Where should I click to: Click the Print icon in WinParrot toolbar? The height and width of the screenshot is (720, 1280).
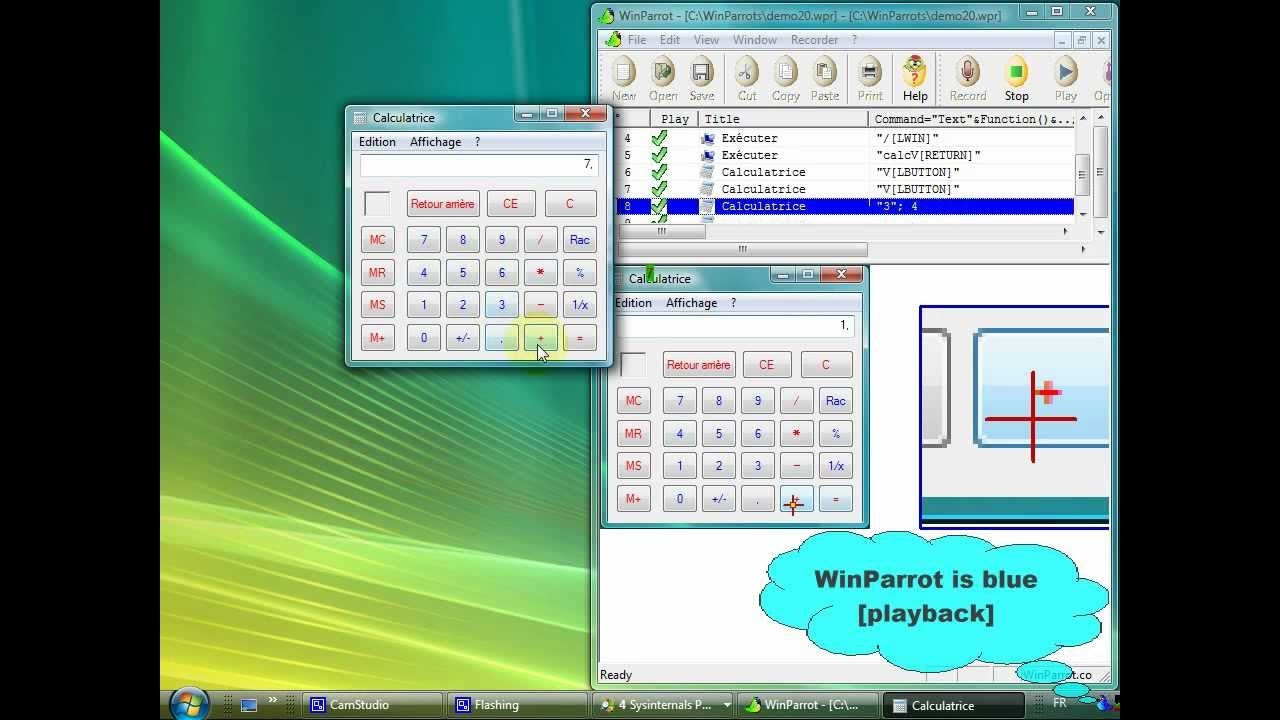[870, 78]
